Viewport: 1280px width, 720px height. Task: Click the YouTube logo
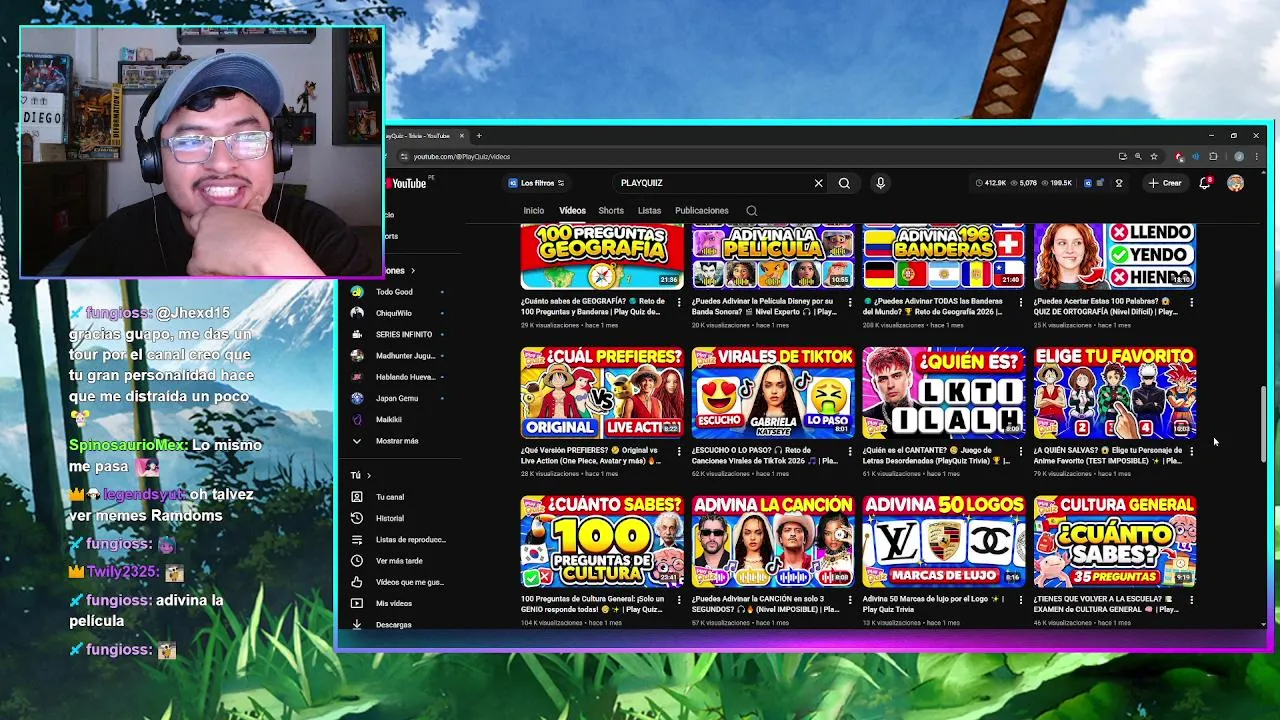pyautogui.click(x=406, y=183)
